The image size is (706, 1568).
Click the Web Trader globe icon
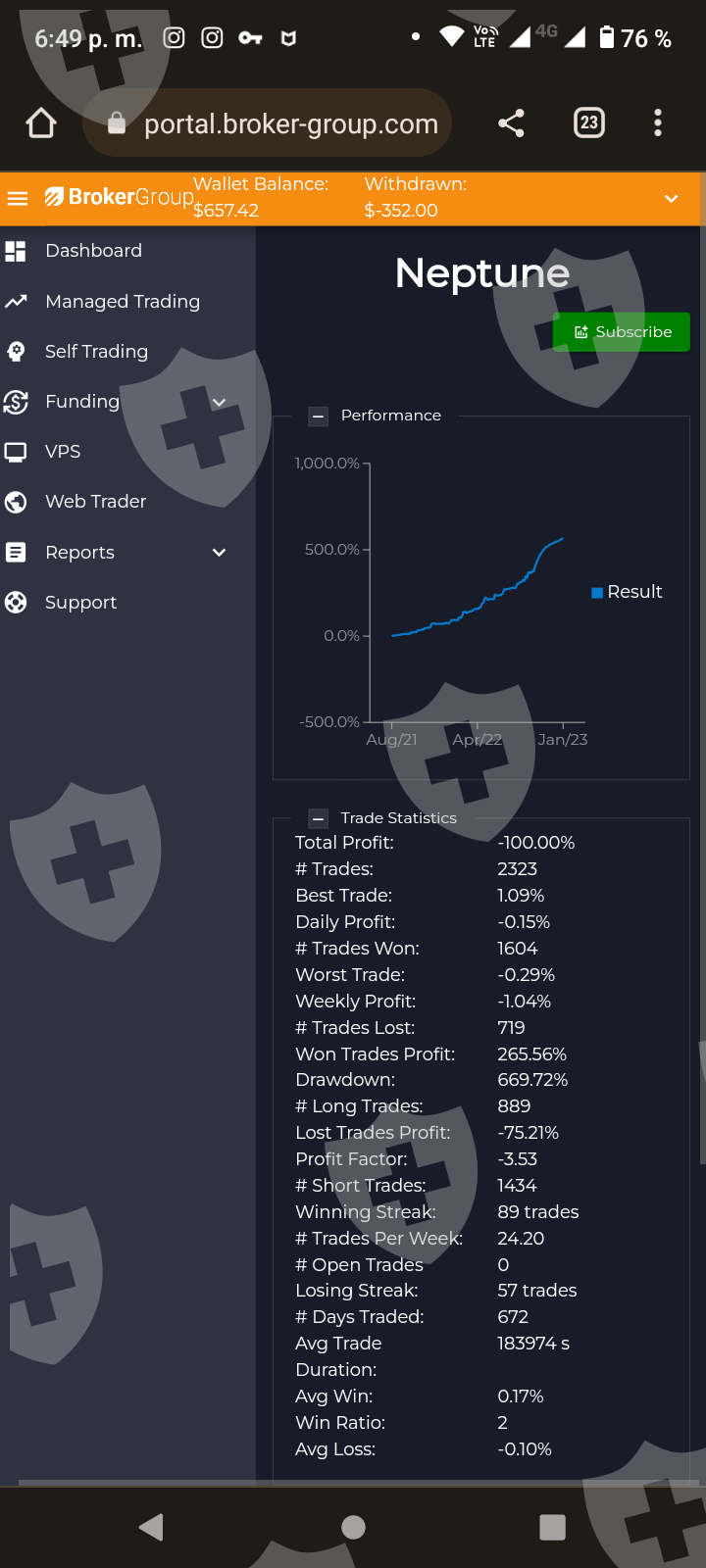click(16, 502)
